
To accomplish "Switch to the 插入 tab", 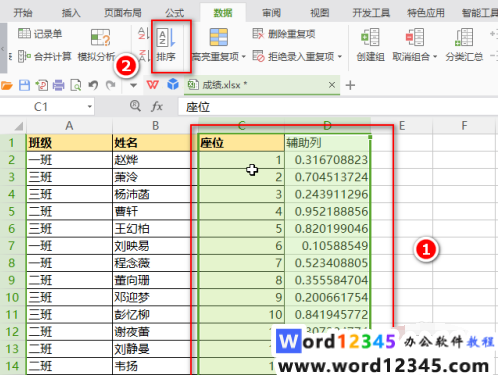I will point(71,13).
